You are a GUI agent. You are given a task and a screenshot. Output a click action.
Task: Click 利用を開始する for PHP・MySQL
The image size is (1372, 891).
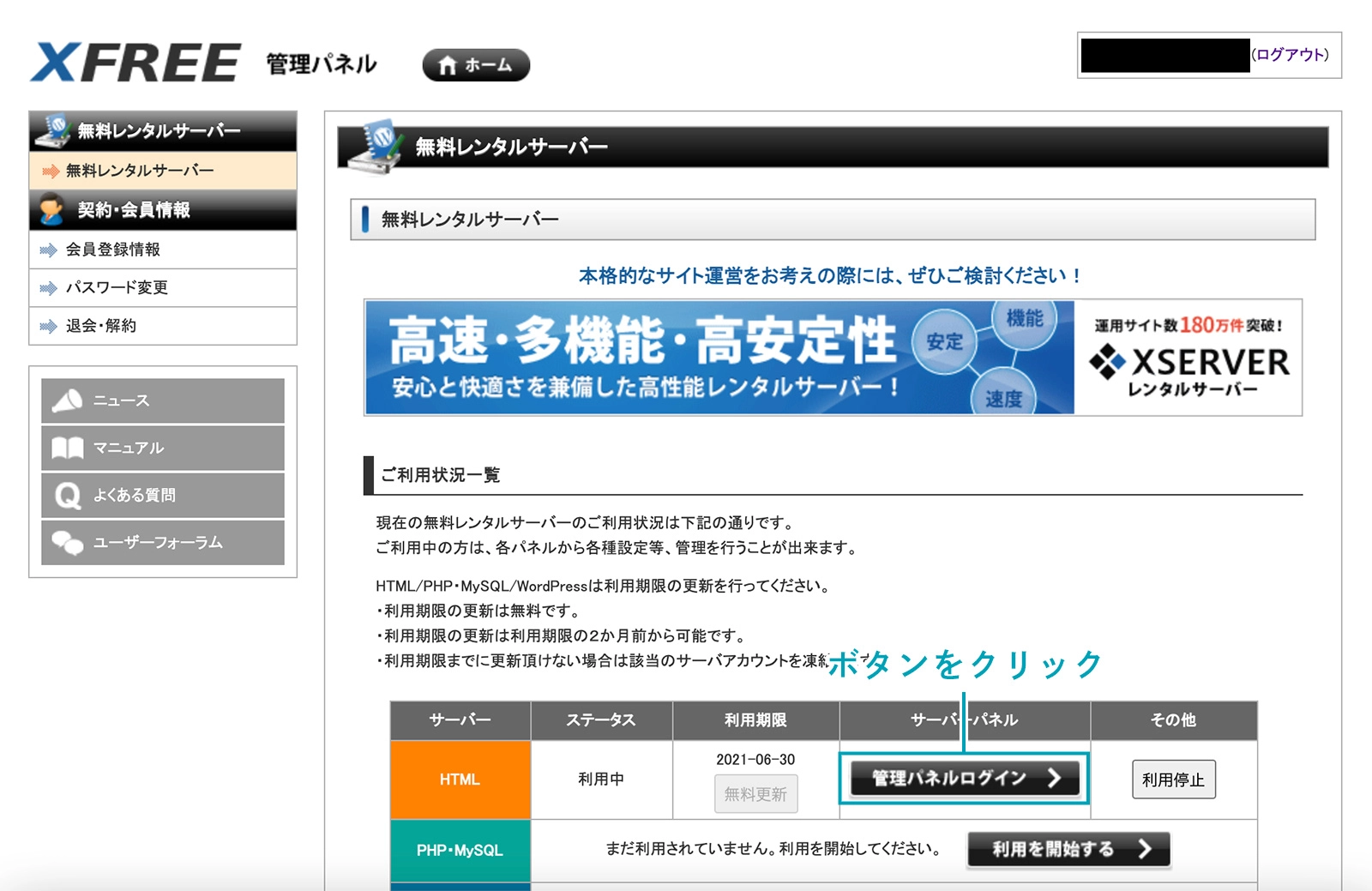1068,850
